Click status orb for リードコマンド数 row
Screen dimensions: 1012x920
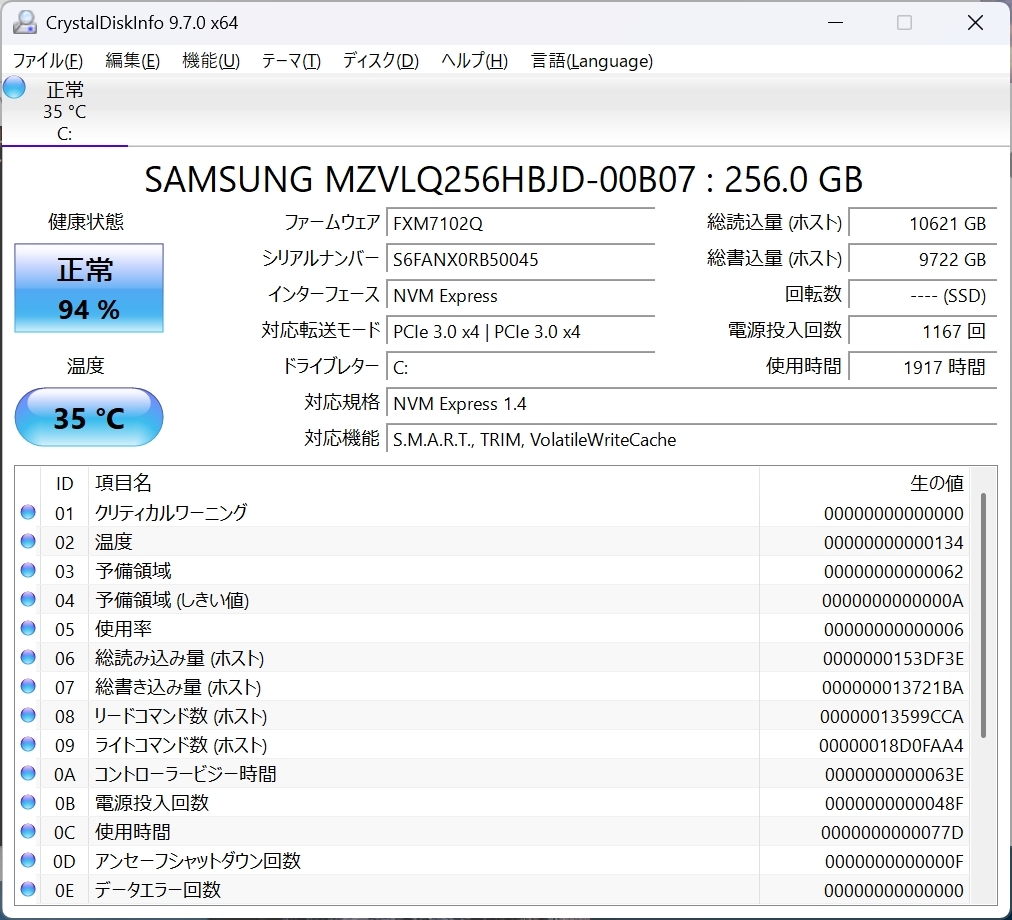(28, 716)
